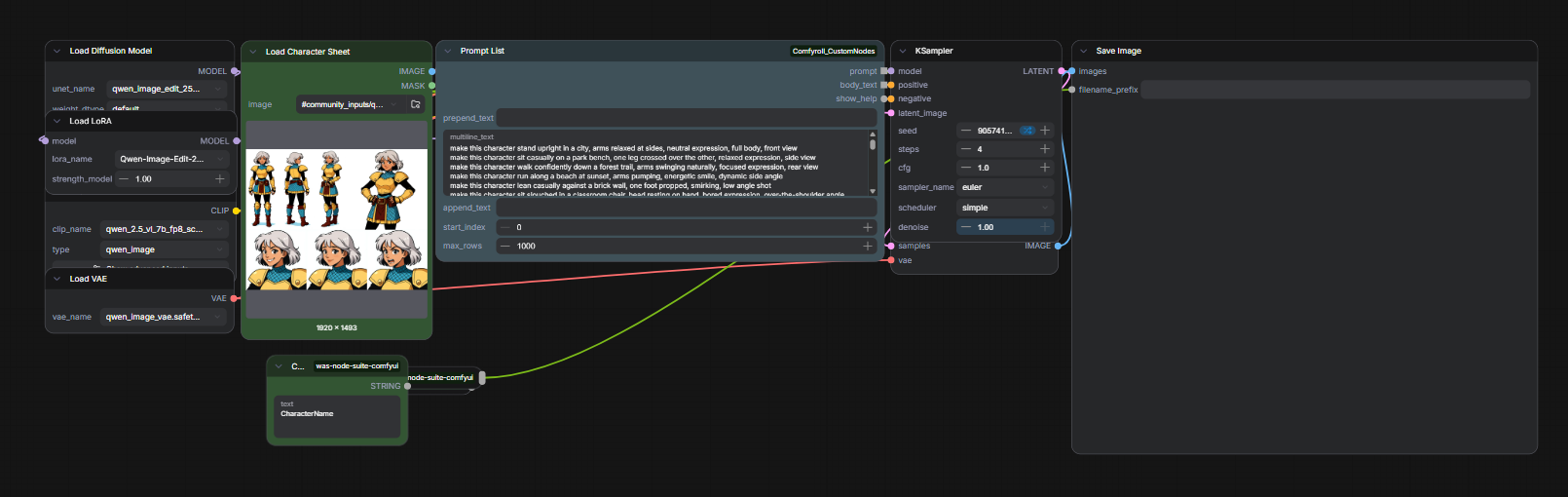Viewport: 1568px width, 497px height.
Task: Collapse the Save Image node
Action: click(x=1084, y=51)
